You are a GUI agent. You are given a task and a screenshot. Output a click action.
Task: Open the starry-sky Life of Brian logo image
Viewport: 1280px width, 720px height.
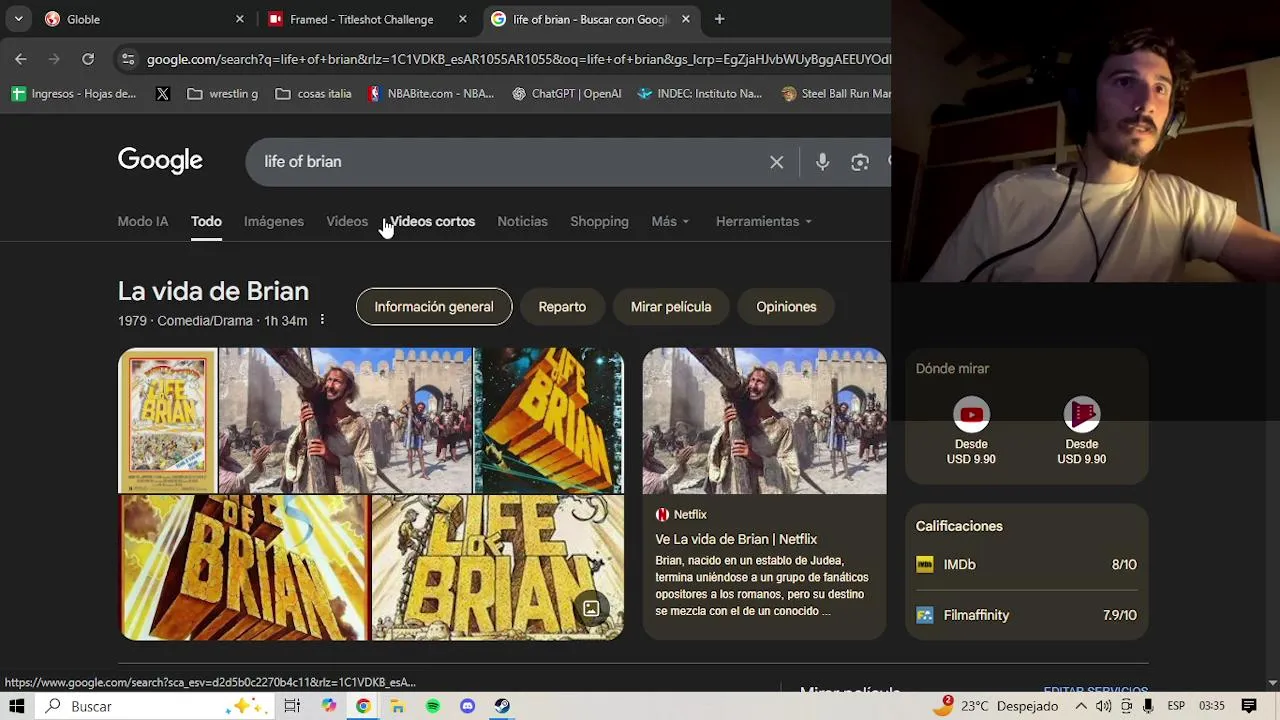549,421
